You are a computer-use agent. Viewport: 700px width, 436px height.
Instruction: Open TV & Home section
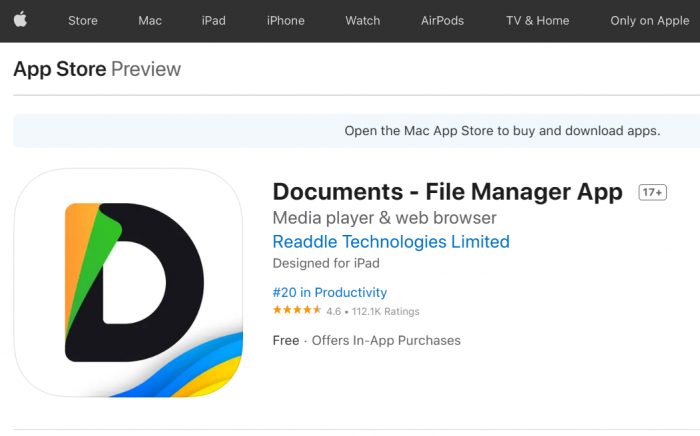[538, 21]
